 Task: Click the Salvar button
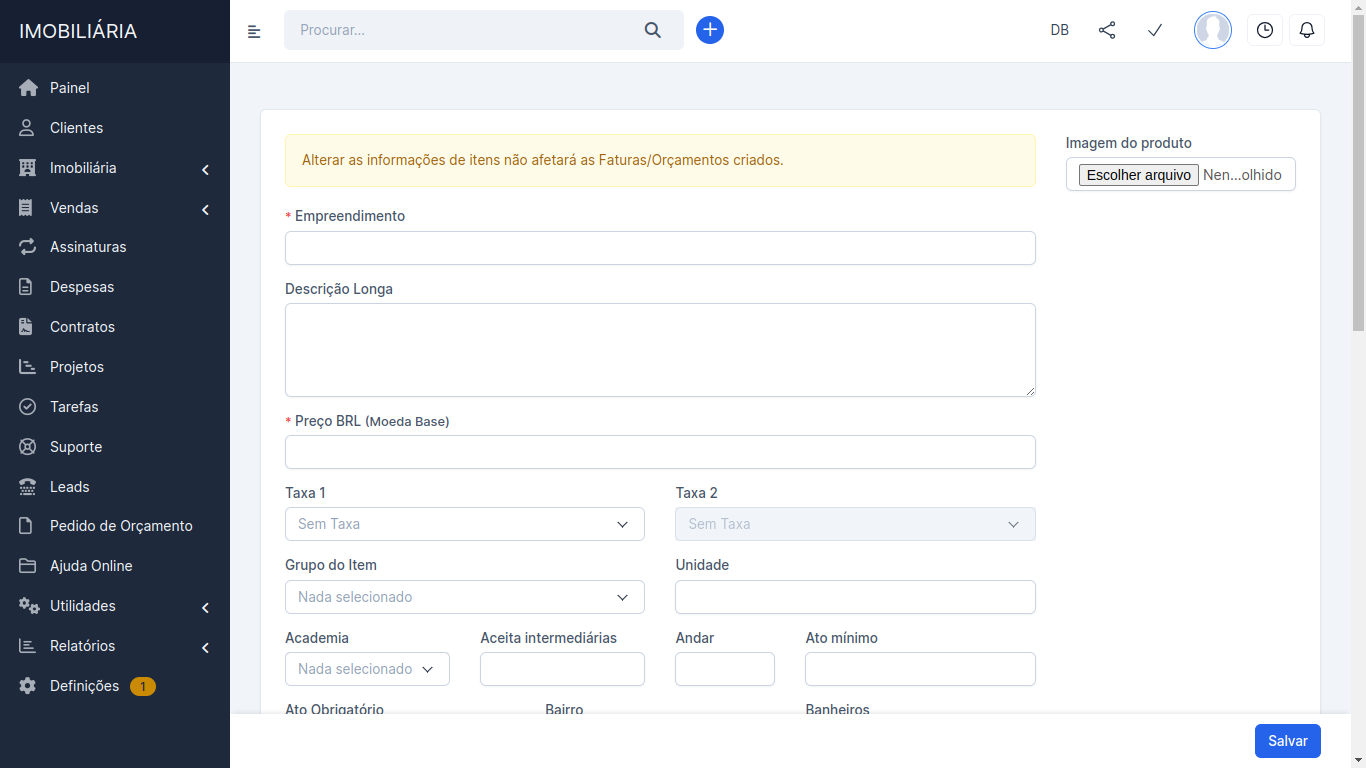click(1287, 741)
